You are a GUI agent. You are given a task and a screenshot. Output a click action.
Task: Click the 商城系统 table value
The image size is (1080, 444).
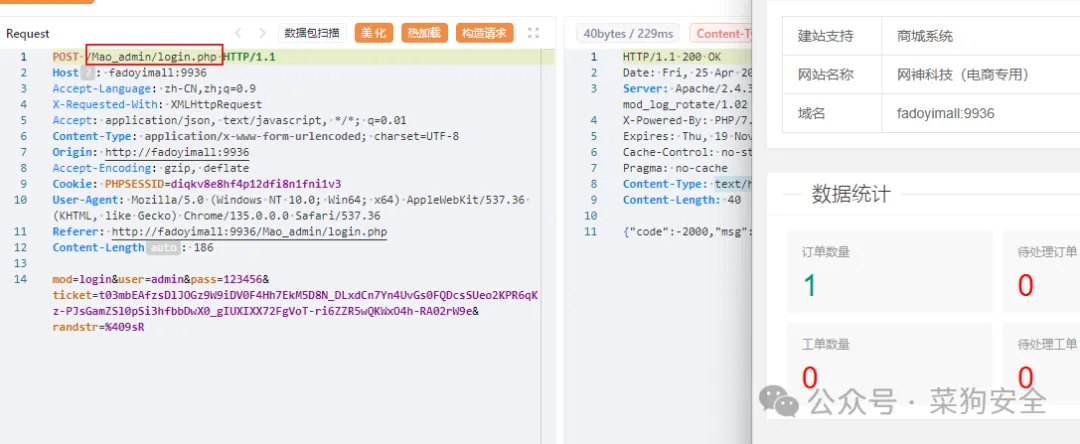tap(925, 36)
